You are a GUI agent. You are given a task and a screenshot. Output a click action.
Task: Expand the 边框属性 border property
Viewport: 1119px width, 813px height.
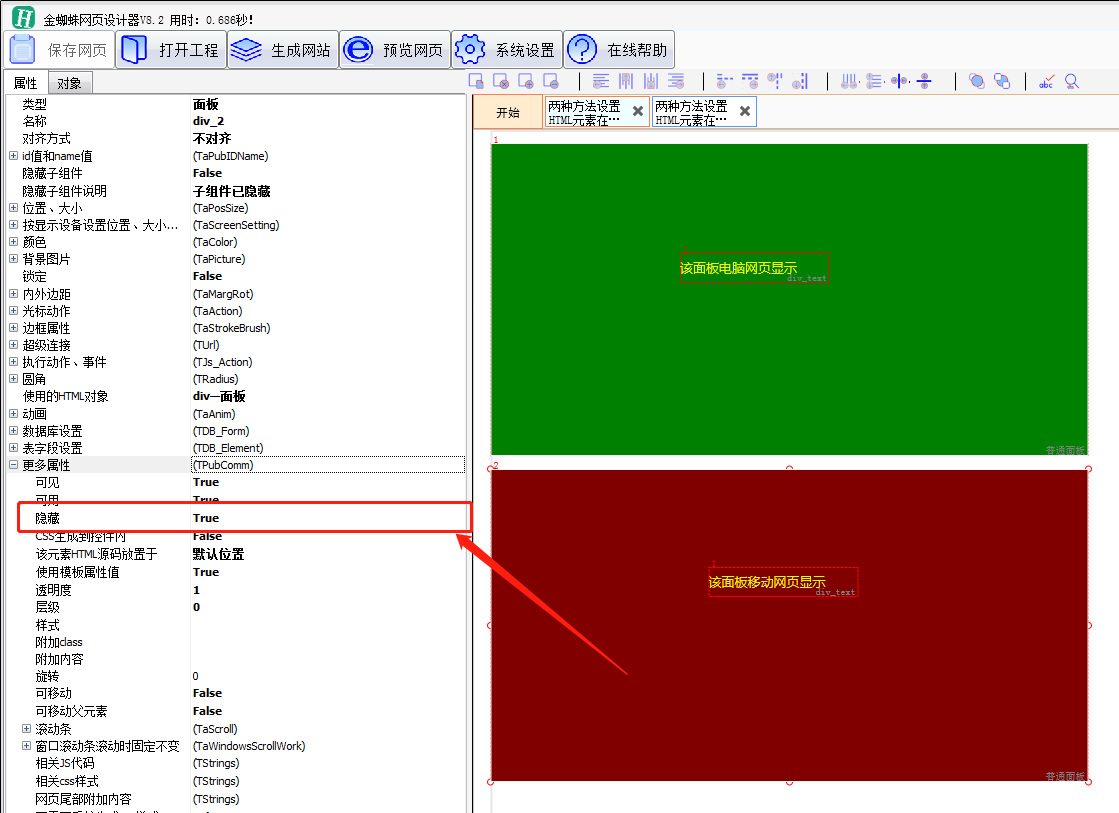[x=13, y=328]
